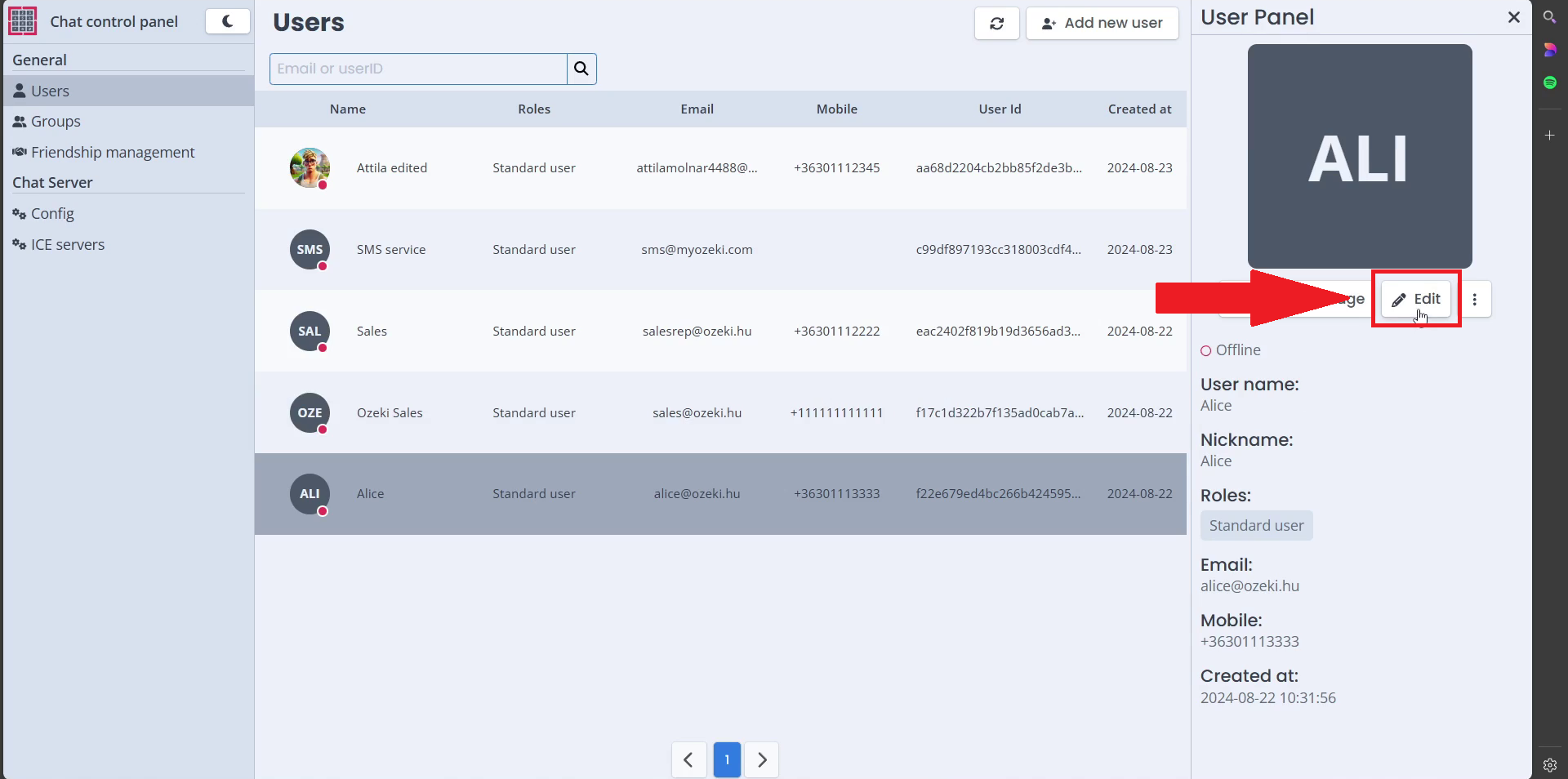
Task: Open the Chat control panel logo
Action: (23, 21)
